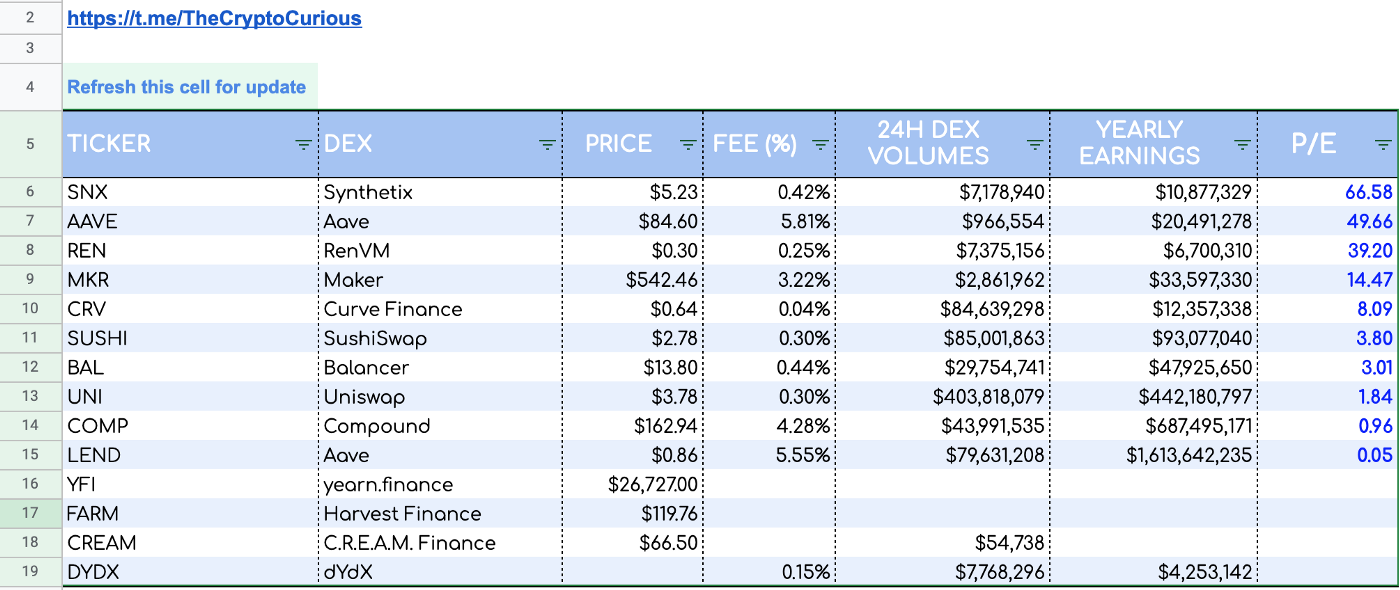Click the $84,639,298 volume cell
1400x590 pixels.
tap(943, 309)
